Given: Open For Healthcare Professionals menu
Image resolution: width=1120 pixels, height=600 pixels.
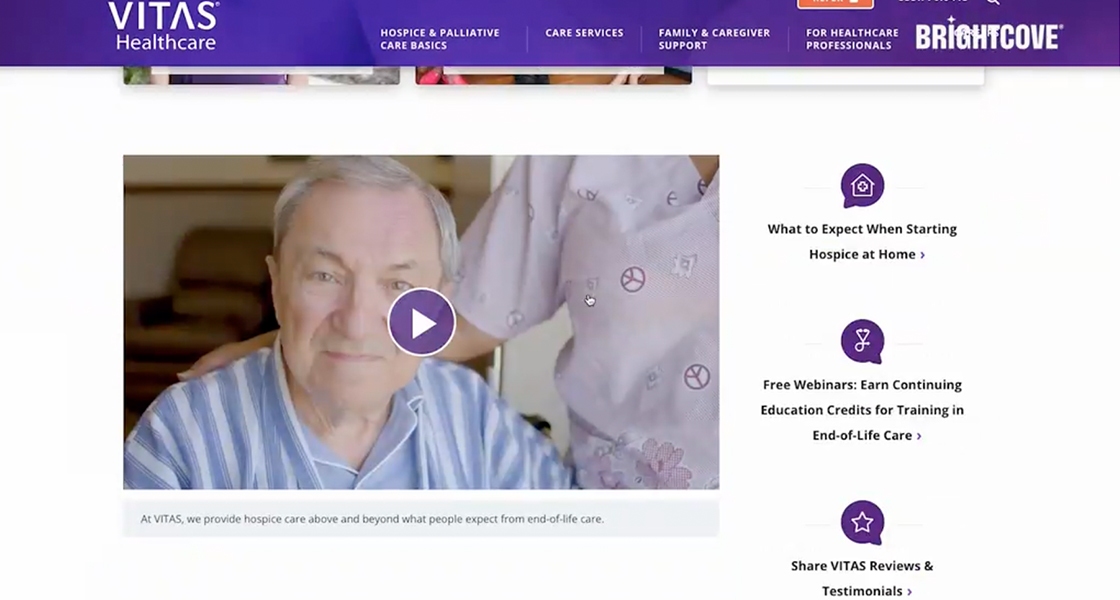Looking at the screenshot, I should click(851, 39).
